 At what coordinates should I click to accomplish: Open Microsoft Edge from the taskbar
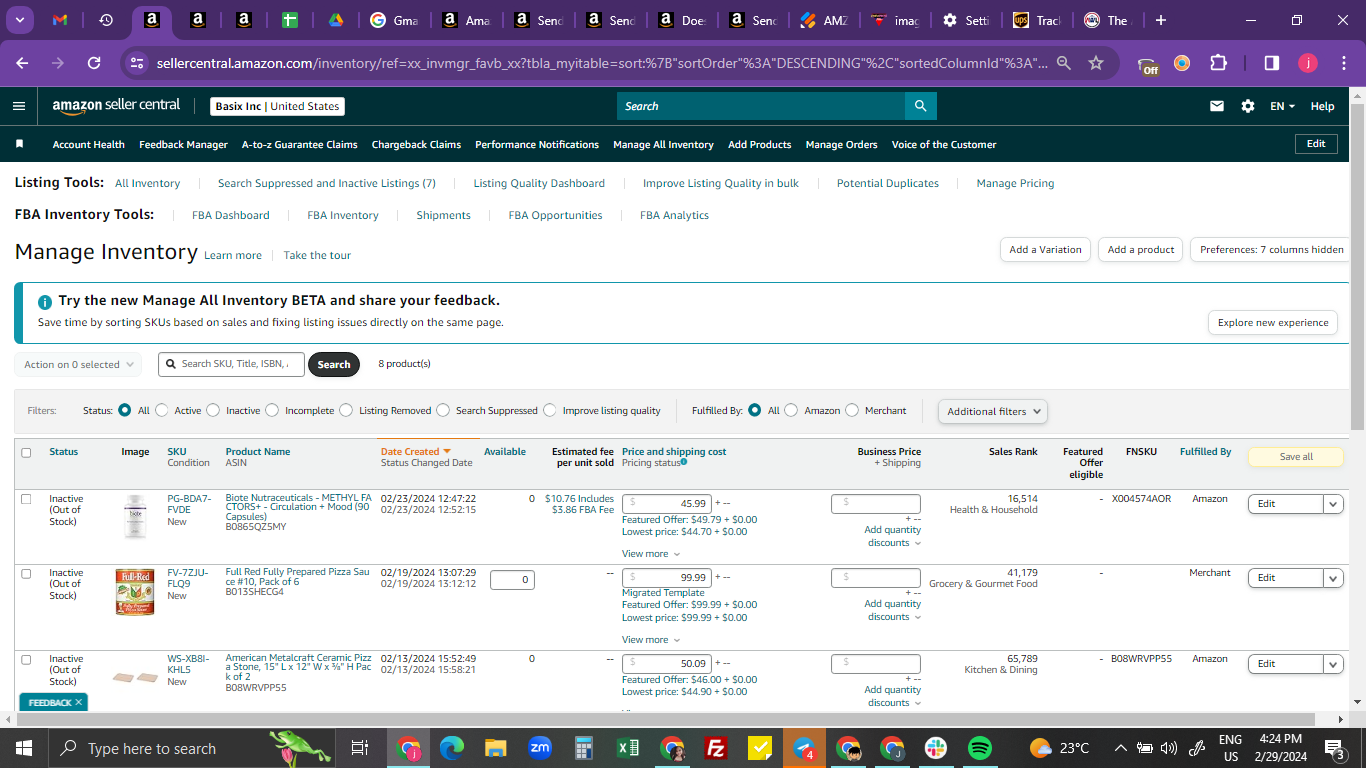[x=452, y=748]
